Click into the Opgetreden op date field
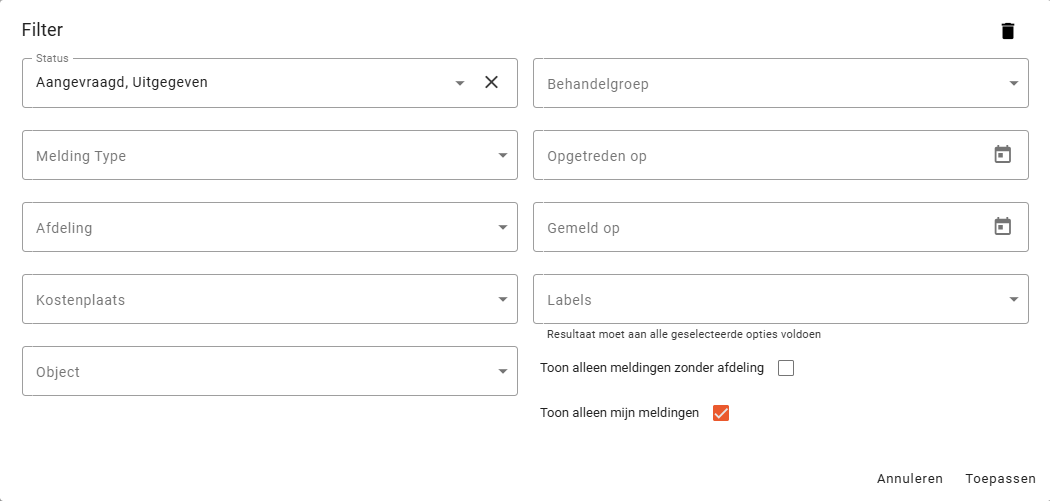The width and height of the screenshot is (1050, 501). click(x=760, y=156)
